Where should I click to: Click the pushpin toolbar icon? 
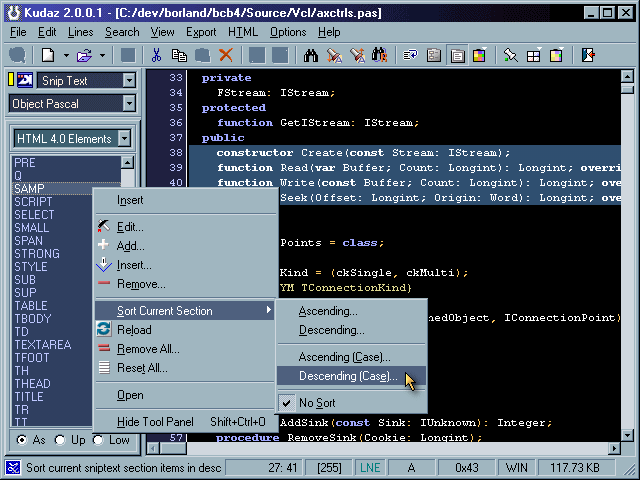point(510,55)
